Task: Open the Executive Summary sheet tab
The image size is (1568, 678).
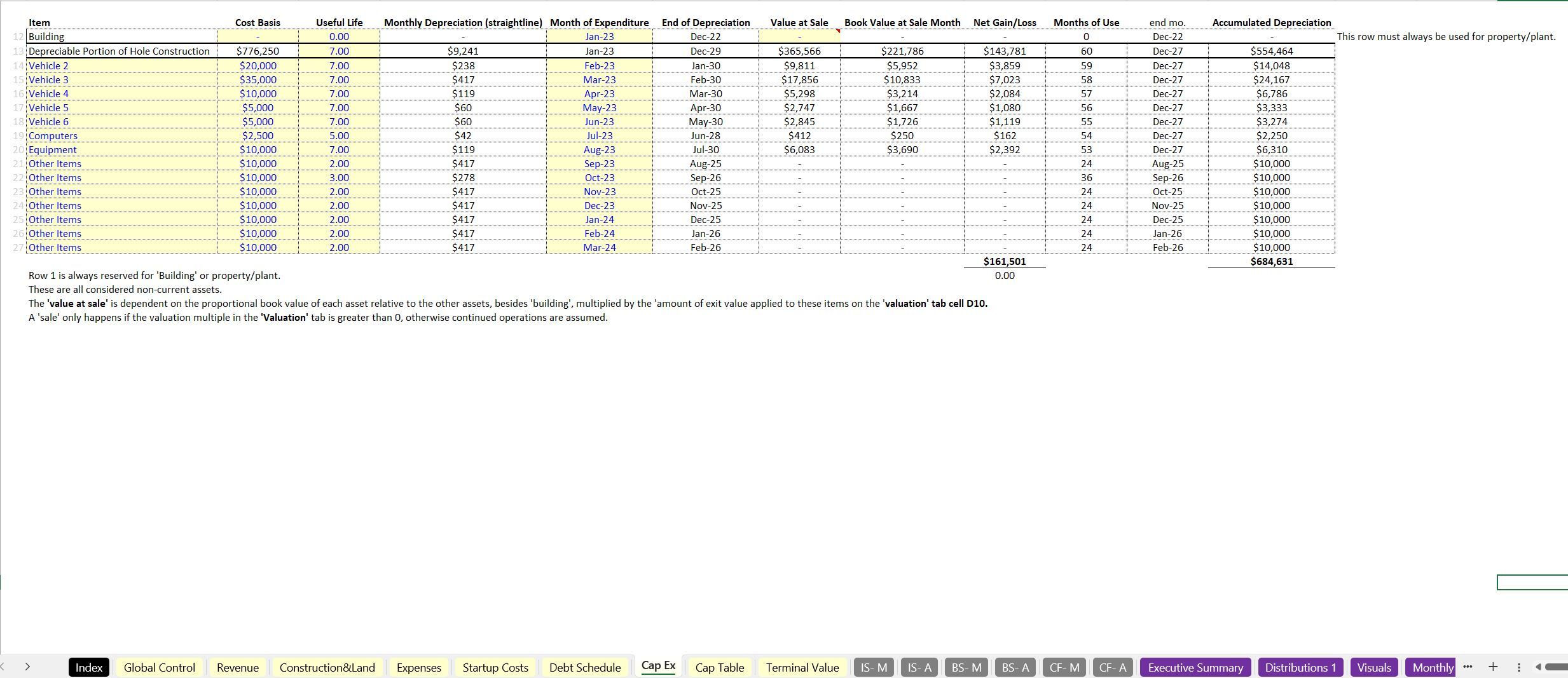Action: tap(1195, 667)
